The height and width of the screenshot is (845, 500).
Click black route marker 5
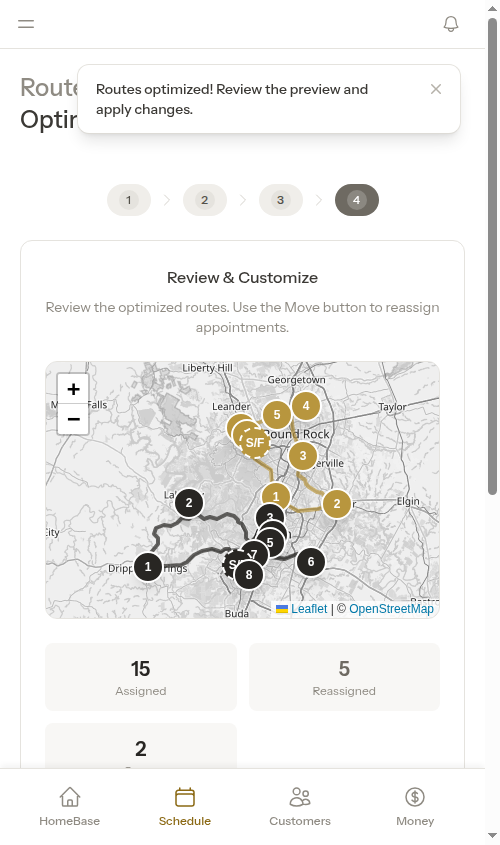pyautogui.click(x=270, y=543)
